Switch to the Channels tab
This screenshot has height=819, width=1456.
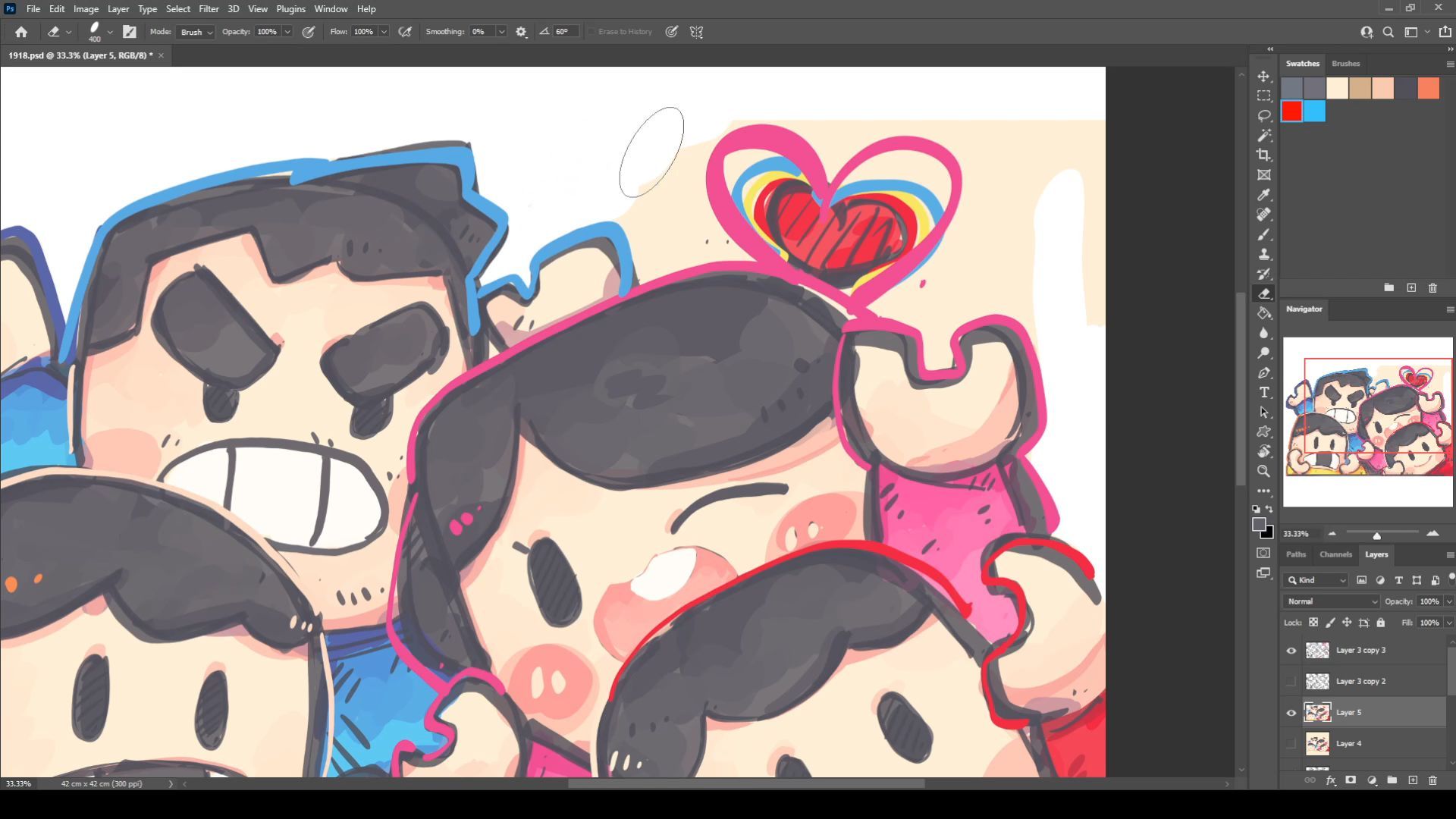[1335, 554]
